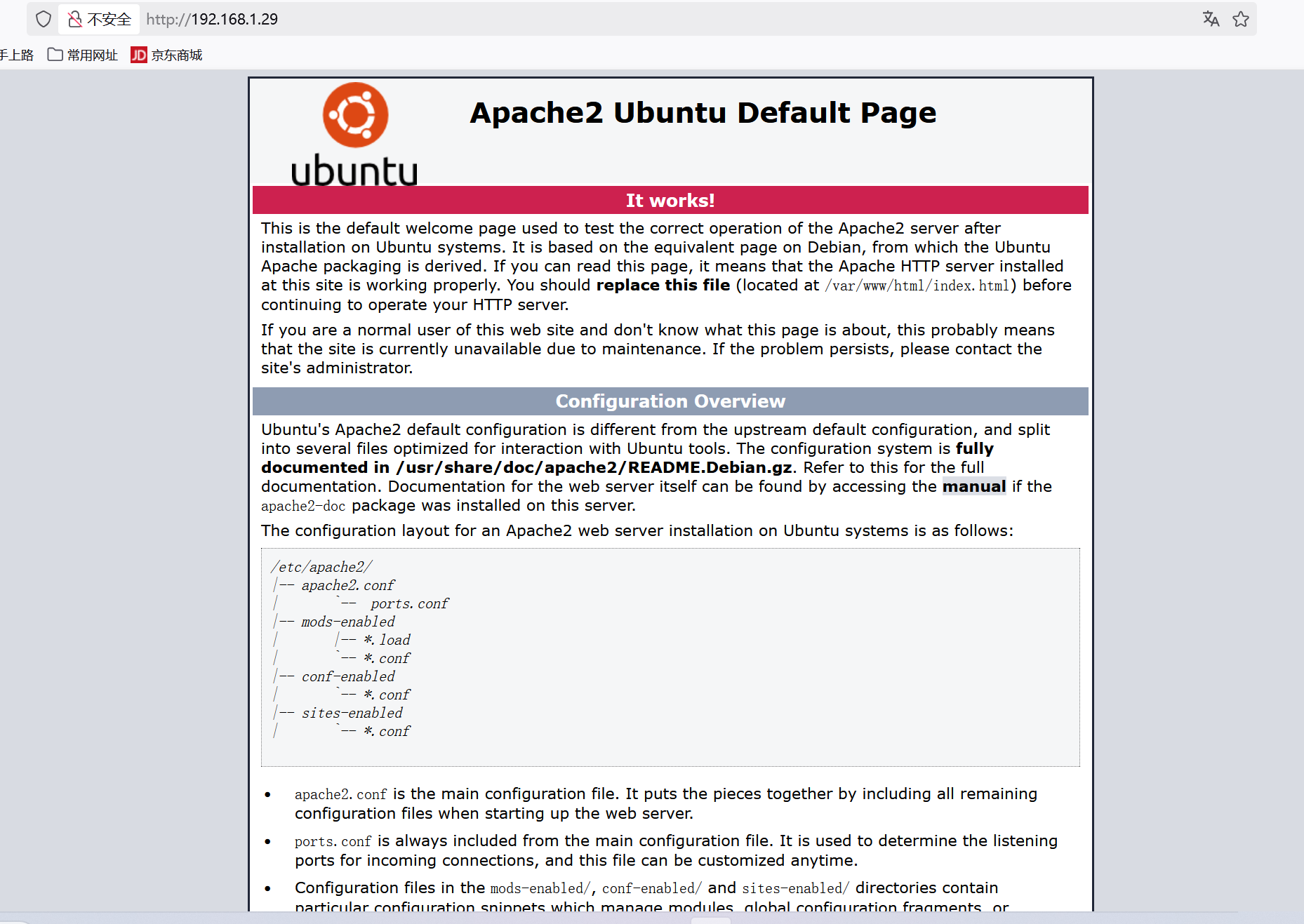The height and width of the screenshot is (924, 1304).
Task: Click the shield tracking protection icon
Action: point(44,19)
